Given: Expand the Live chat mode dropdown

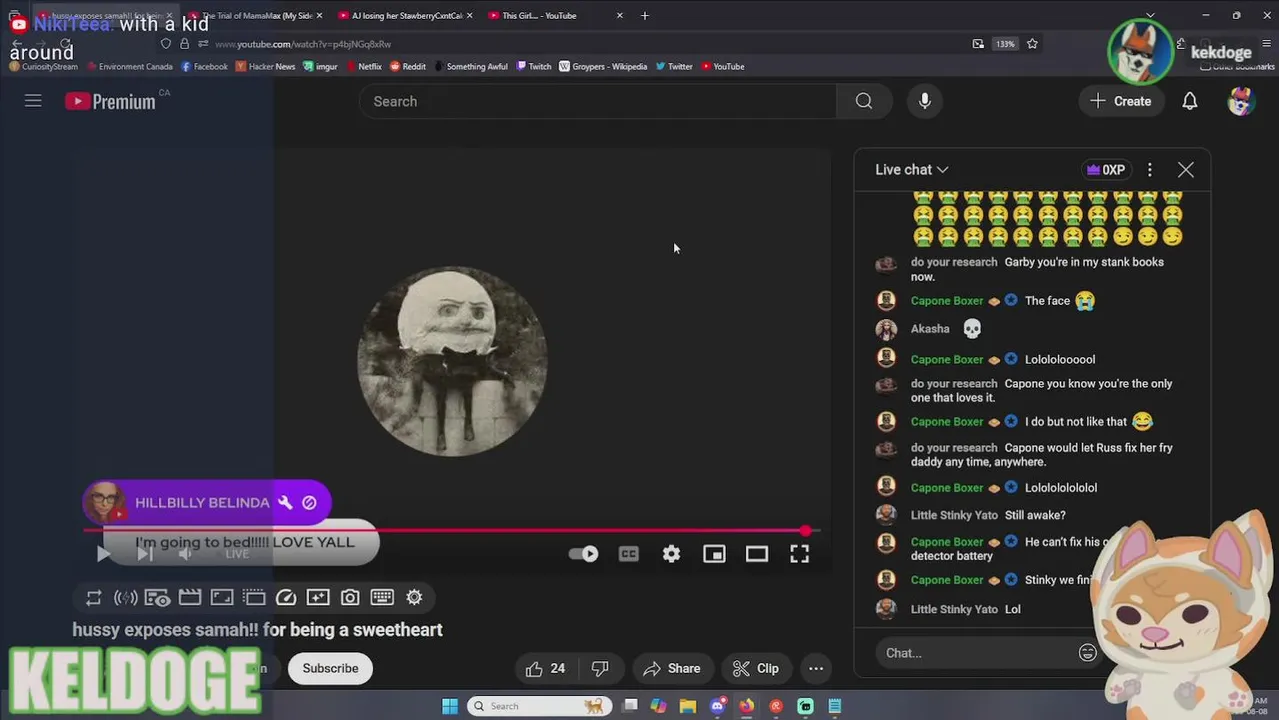Looking at the screenshot, I should [x=911, y=170].
